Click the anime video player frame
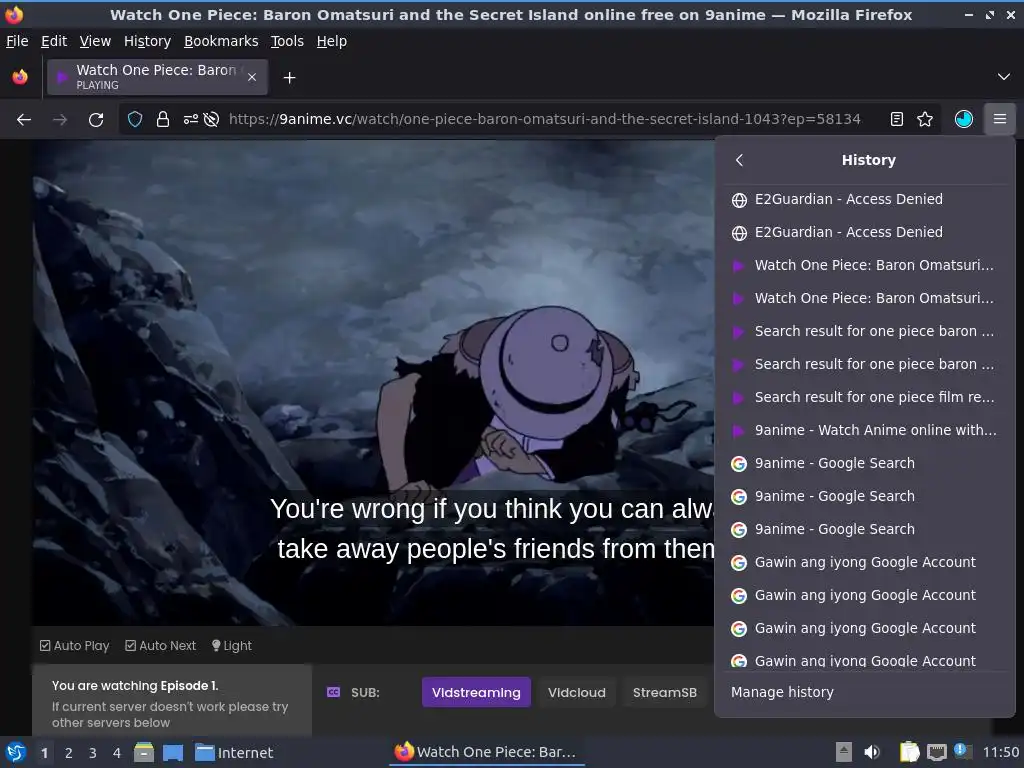Image resolution: width=1024 pixels, height=768 pixels. tap(374, 383)
